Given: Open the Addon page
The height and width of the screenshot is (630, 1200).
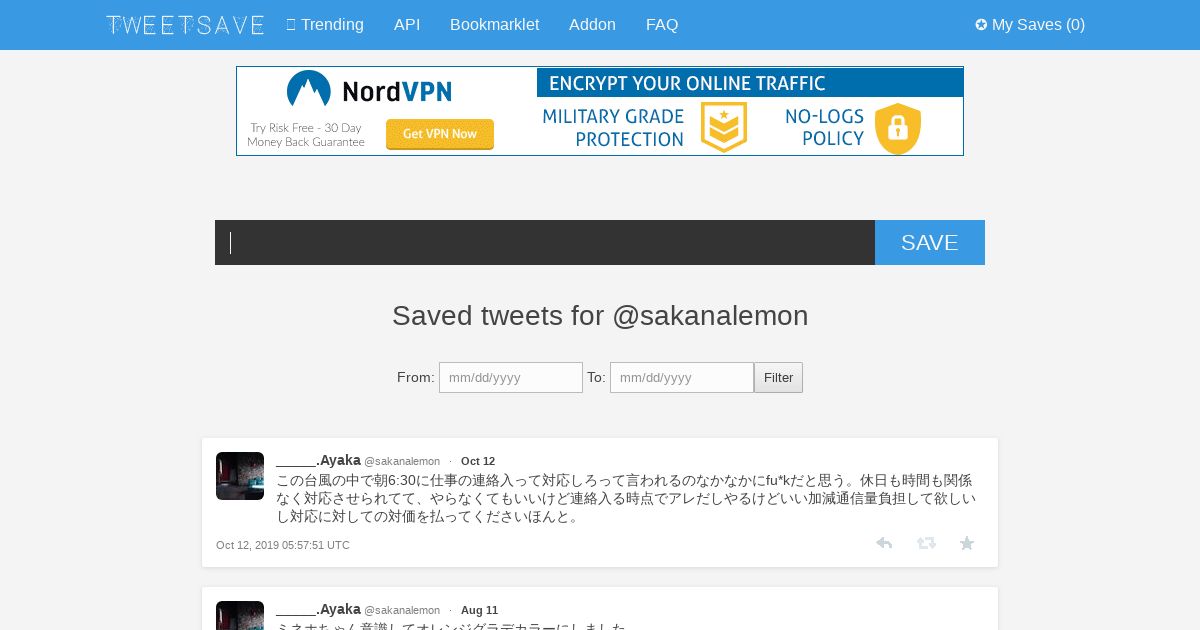Looking at the screenshot, I should click(592, 25).
